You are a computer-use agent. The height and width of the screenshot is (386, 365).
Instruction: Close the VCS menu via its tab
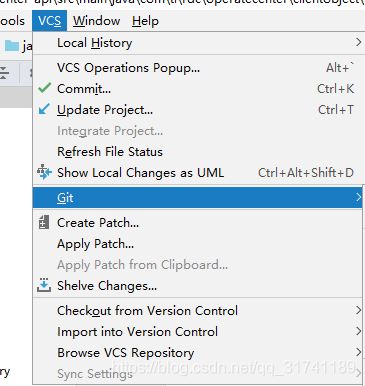pos(50,21)
